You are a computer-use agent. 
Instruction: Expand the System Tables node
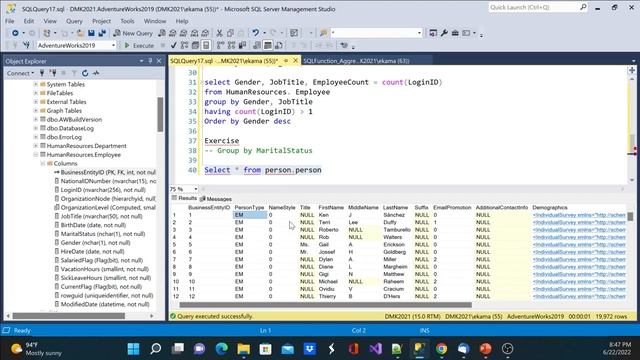(36, 84)
